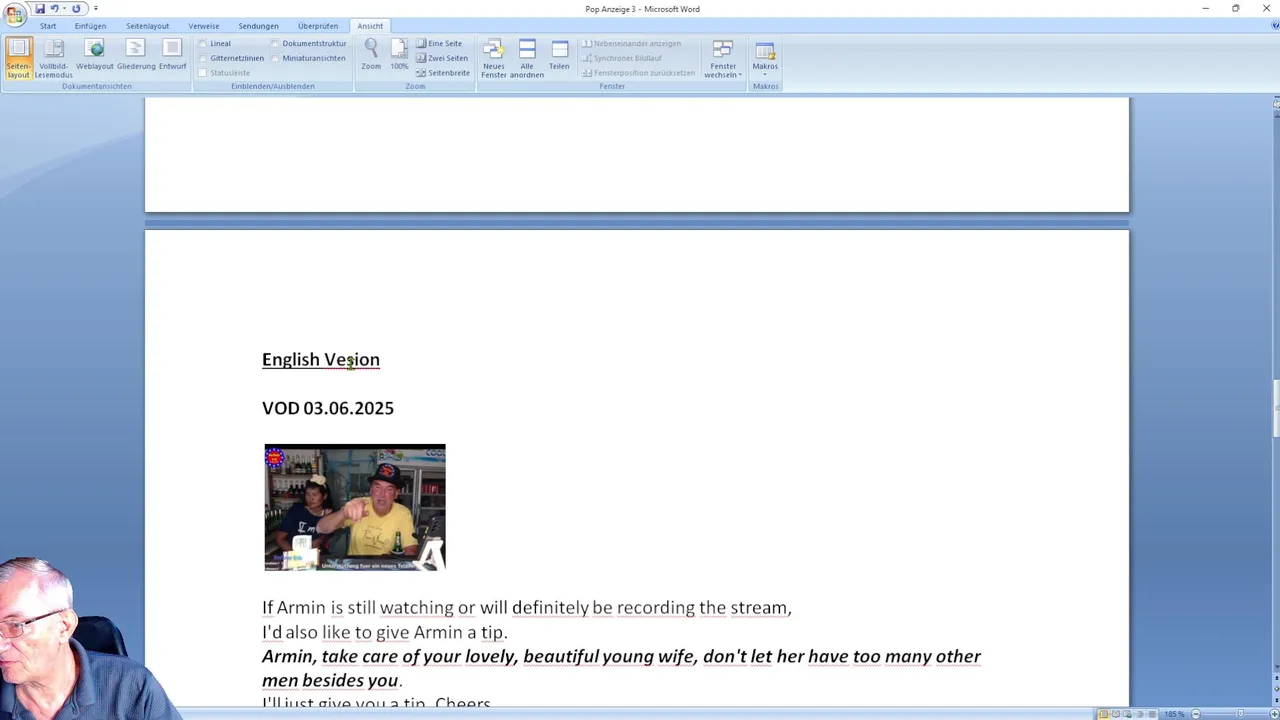The image size is (1280, 720).
Task: Select Weblayout icon in status bar
Action: (1128, 714)
